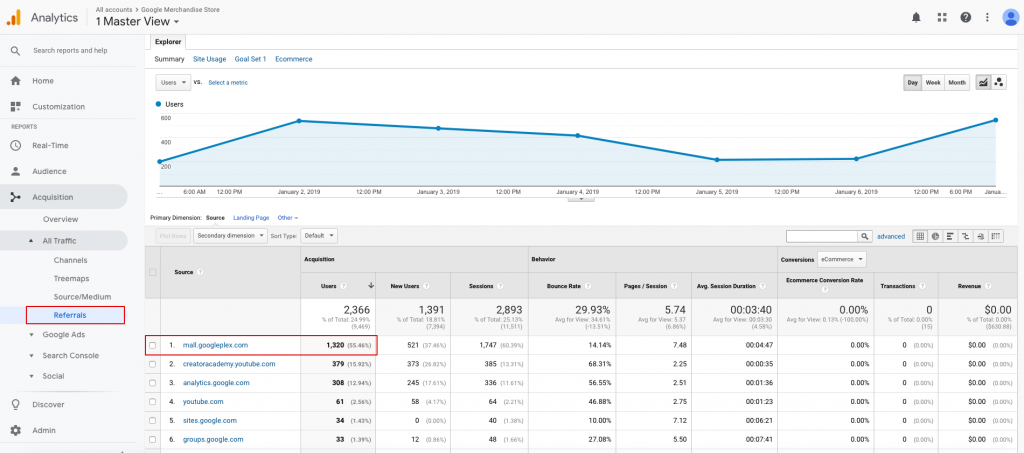Click the Plot Rows button

point(173,236)
